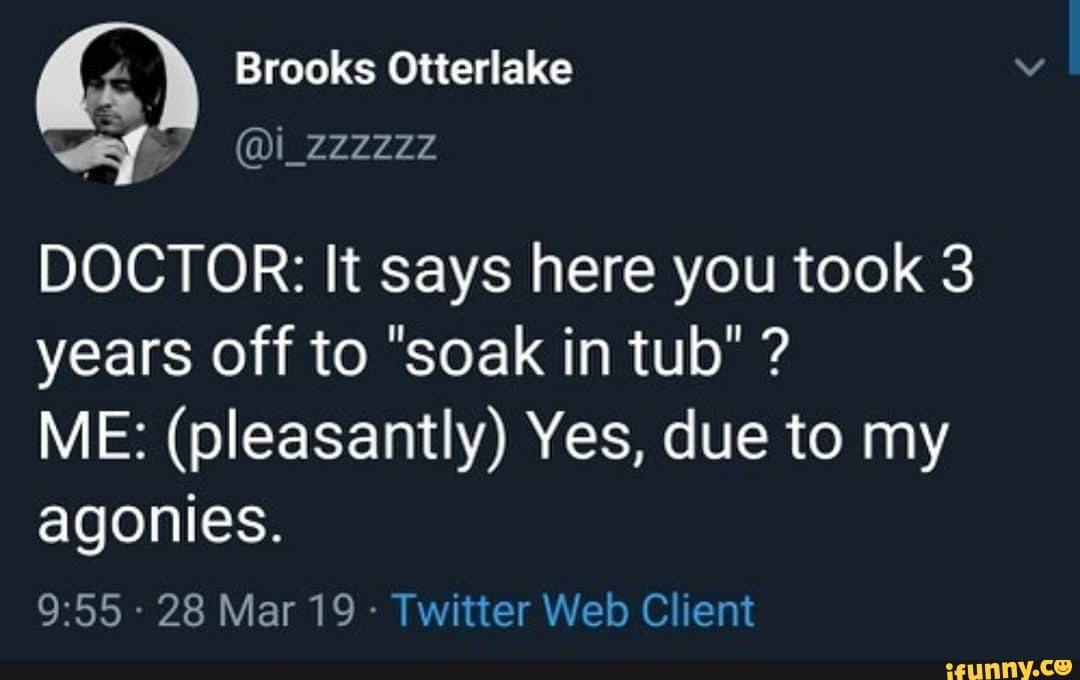Viewport: 1080px width, 680px height.
Task: Click Brooks Otterlake's profile avatar
Action: (117, 103)
